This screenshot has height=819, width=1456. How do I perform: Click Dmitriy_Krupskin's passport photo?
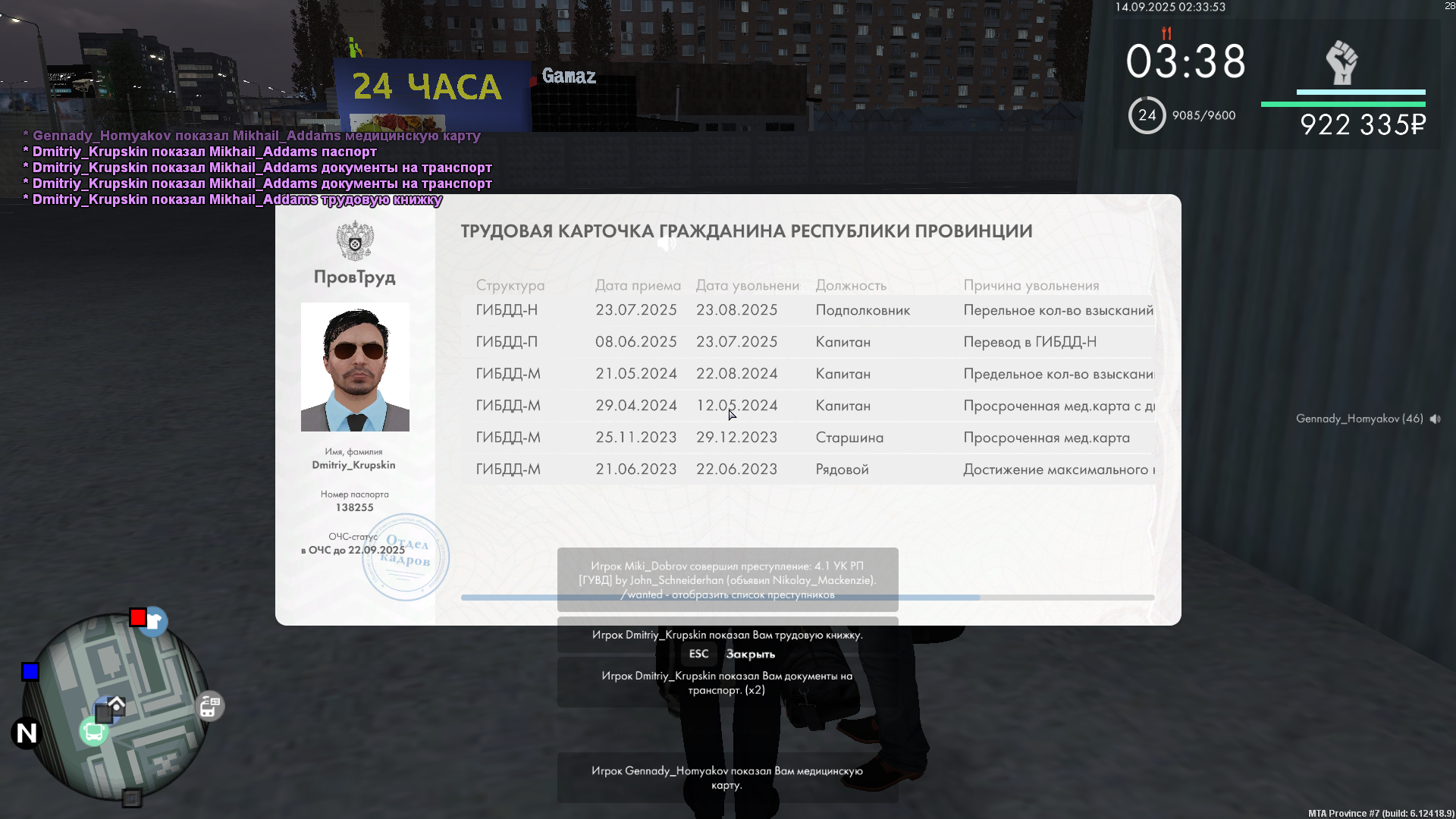[x=355, y=367]
